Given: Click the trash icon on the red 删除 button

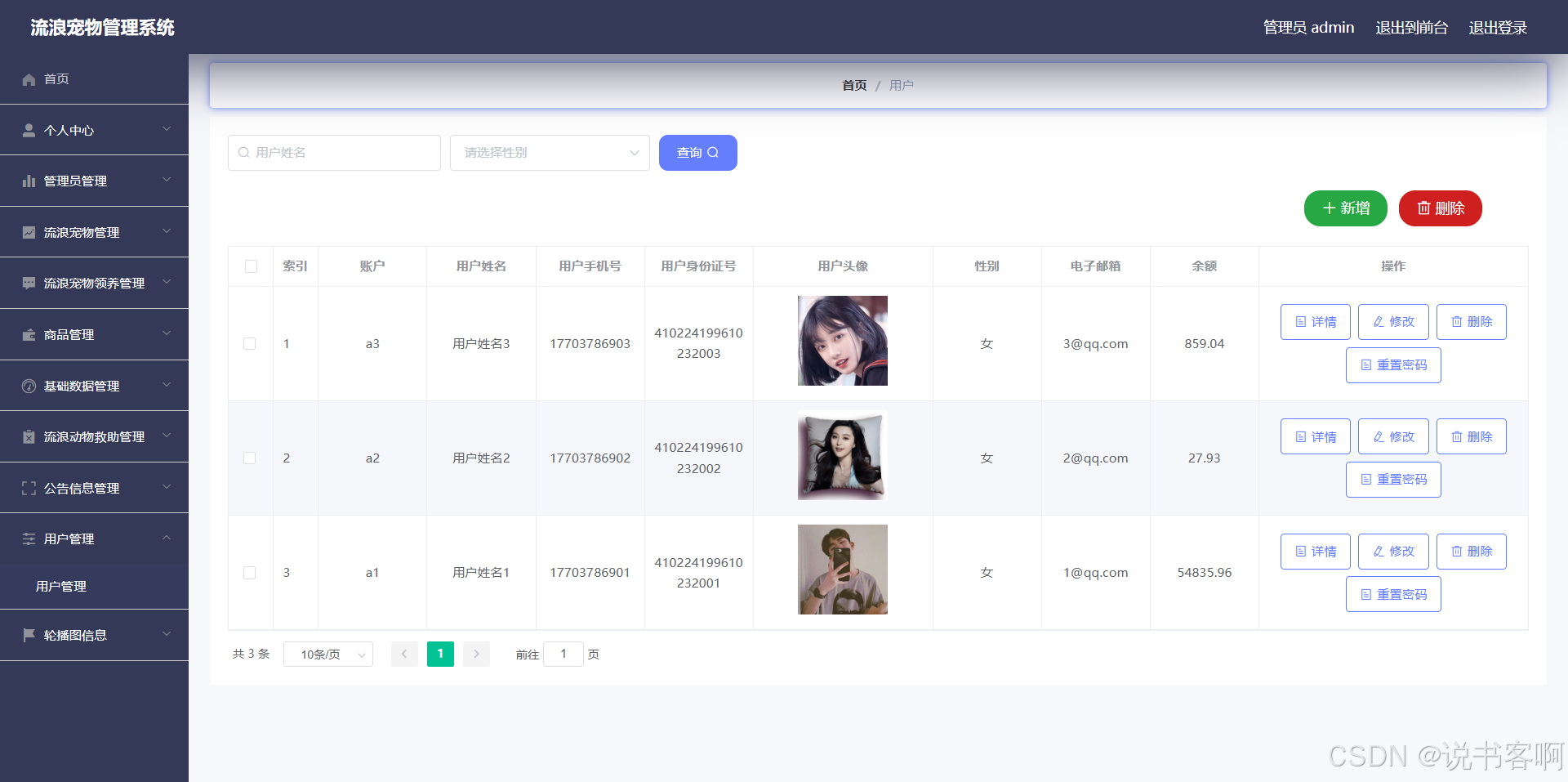Looking at the screenshot, I should tap(1423, 208).
